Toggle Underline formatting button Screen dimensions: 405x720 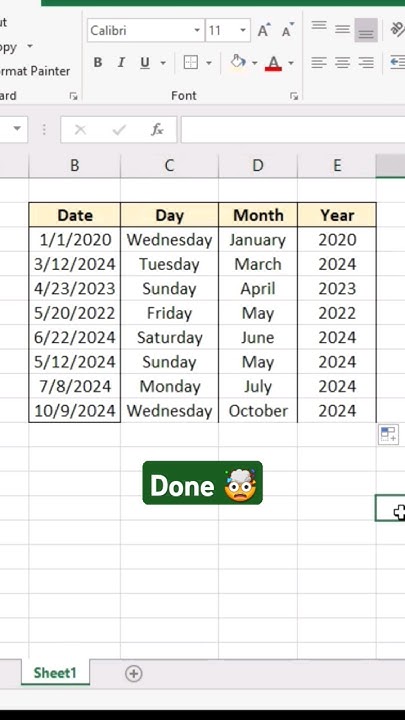(x=145, y=62)
